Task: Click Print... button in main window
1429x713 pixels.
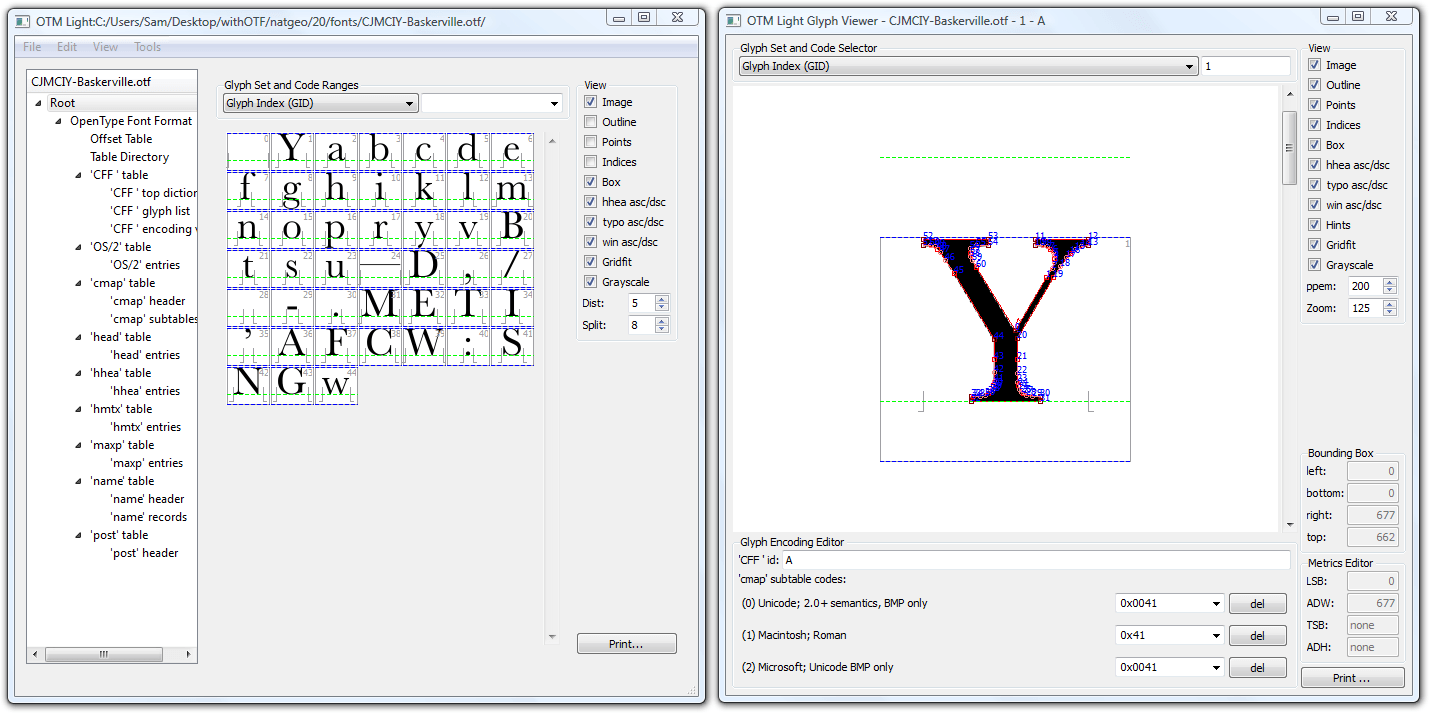Action: [626, 644]
